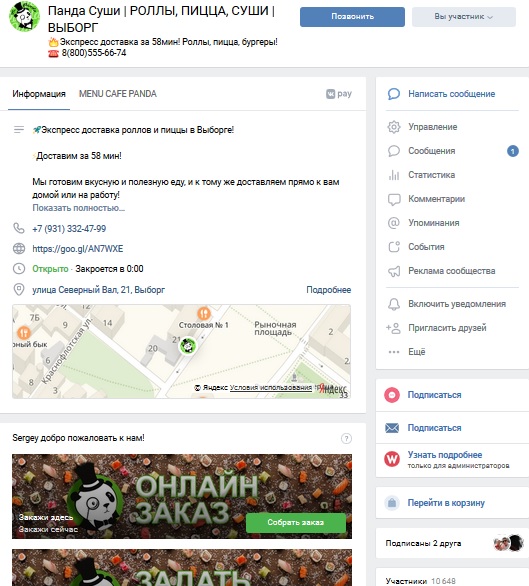Click the events icon beside События
The image size is (529, 586).
[394, 247]
